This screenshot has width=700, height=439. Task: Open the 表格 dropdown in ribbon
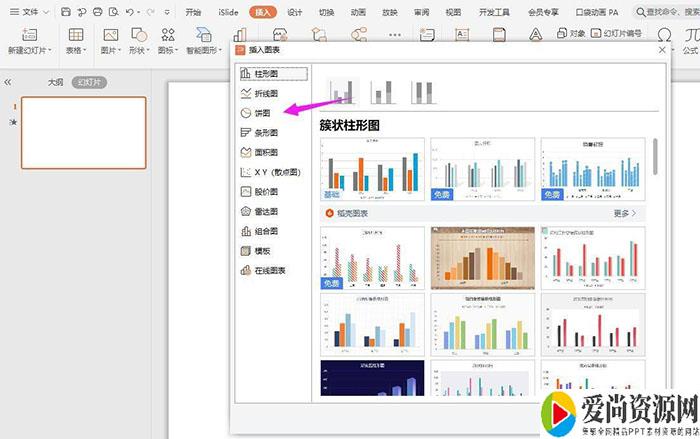(x=77, y=50)
